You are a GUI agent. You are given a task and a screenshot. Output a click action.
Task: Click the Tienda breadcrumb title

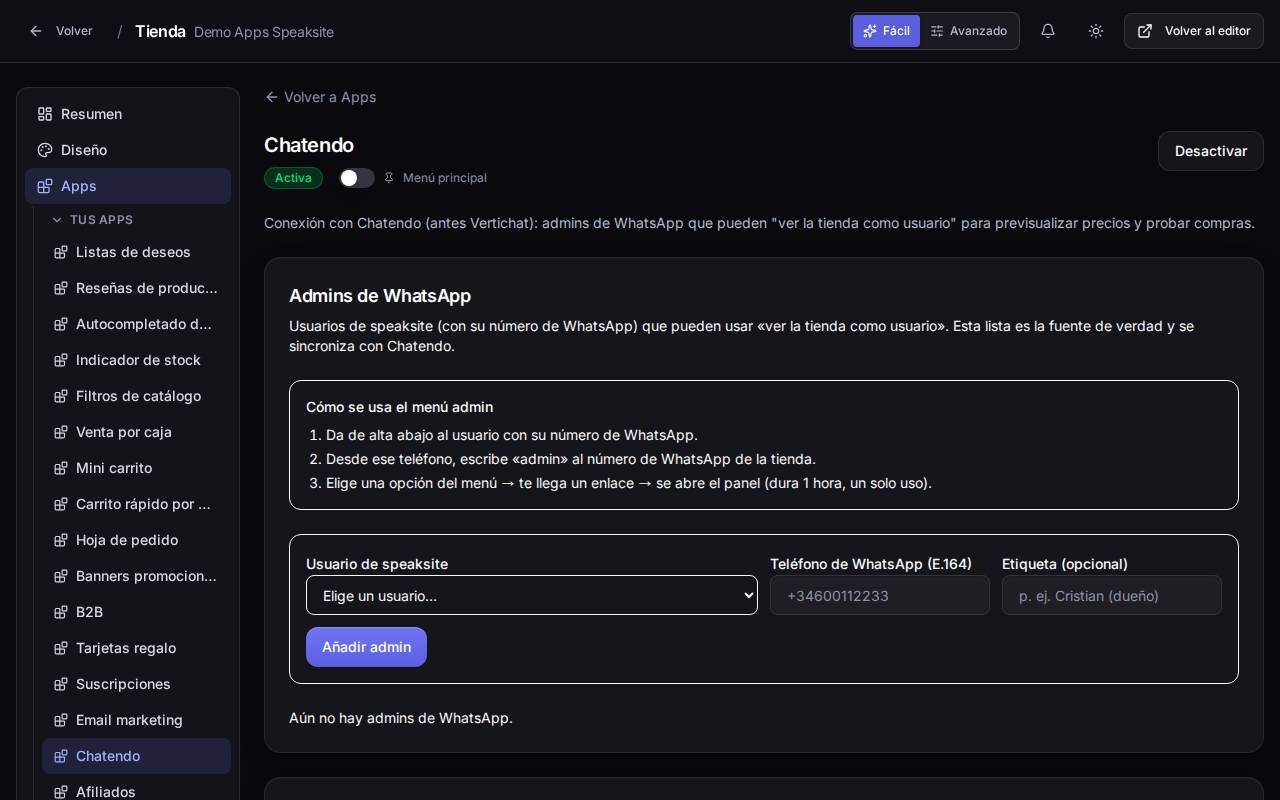click(160, 31)
